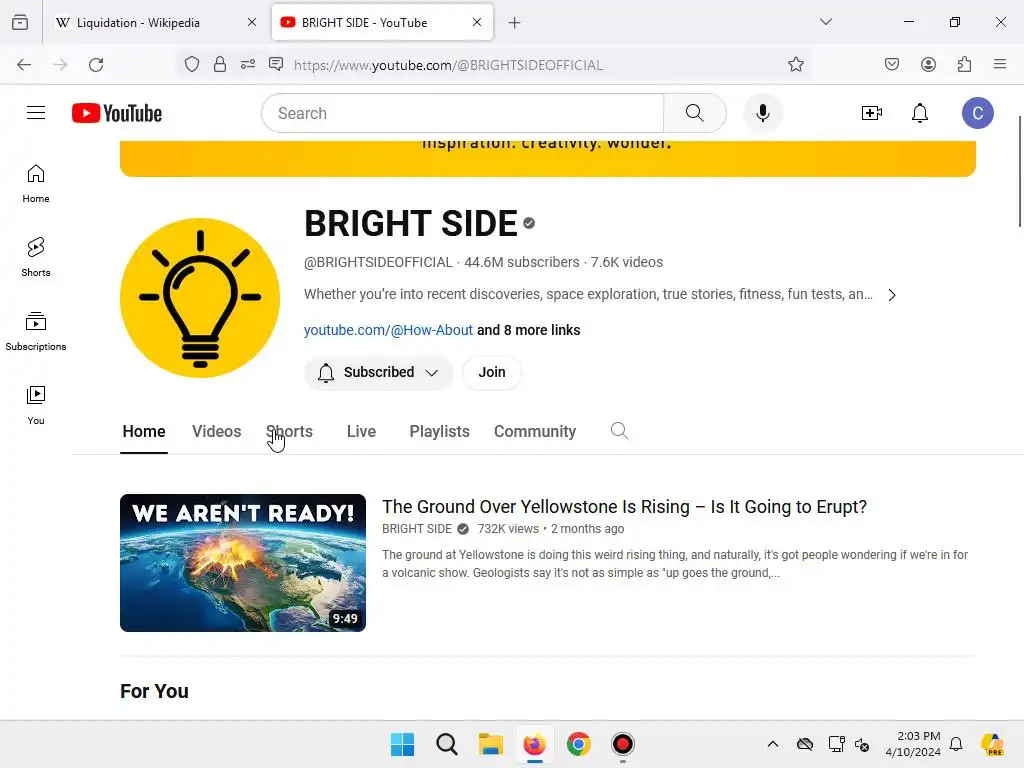Image resolution: width=1024 pixels, height=768 pixels.
Task: Open 'and 8 more links'
Action: tap(528, 330)
